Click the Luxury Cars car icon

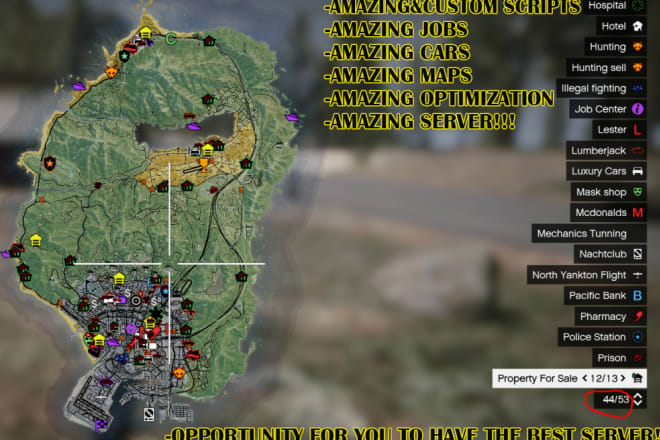(638, 171)
